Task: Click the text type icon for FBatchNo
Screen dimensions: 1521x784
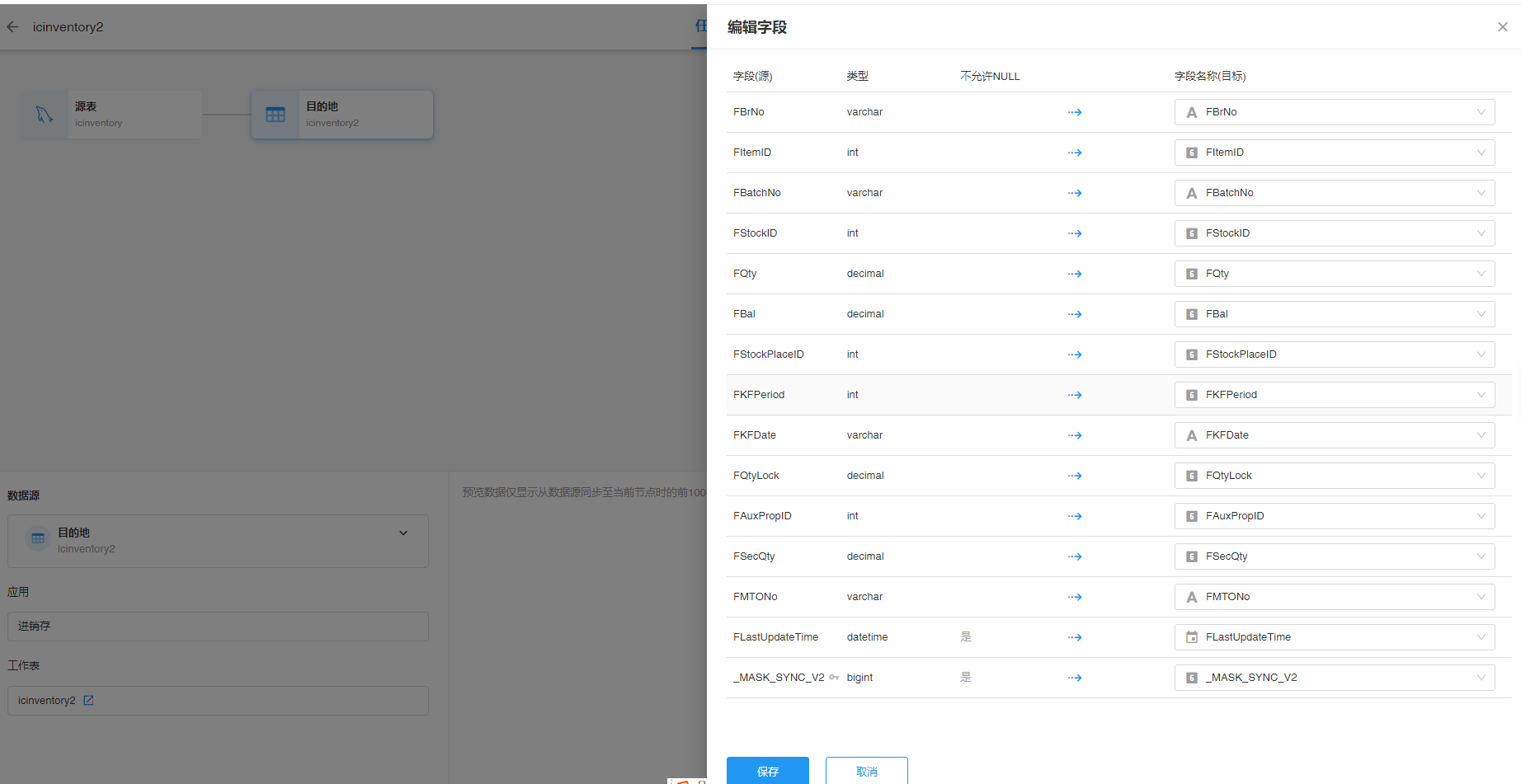Action: 1192,193
